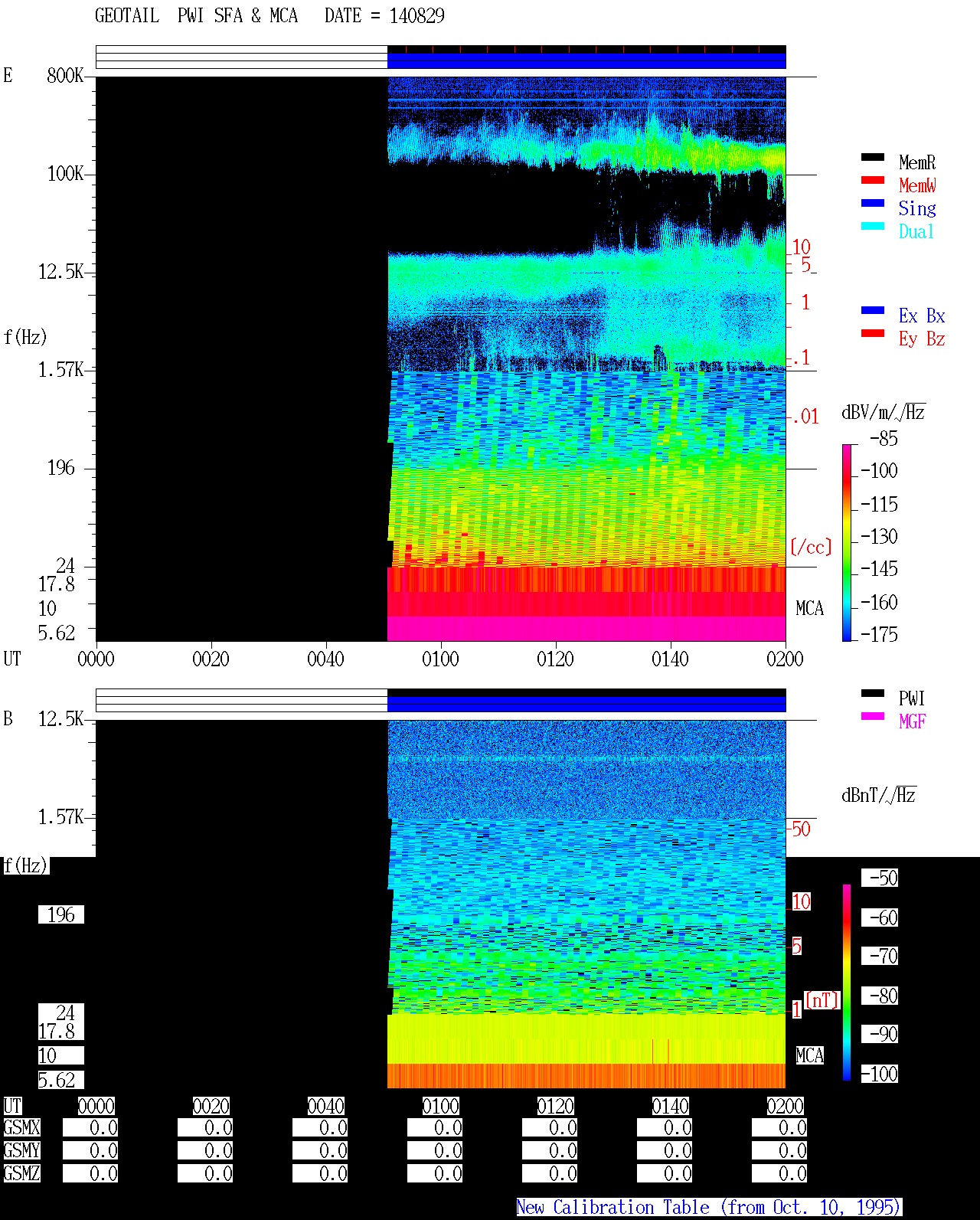The image size is (980, 1220).
Task: Click the MemW legend label
Action: point(917,185)
